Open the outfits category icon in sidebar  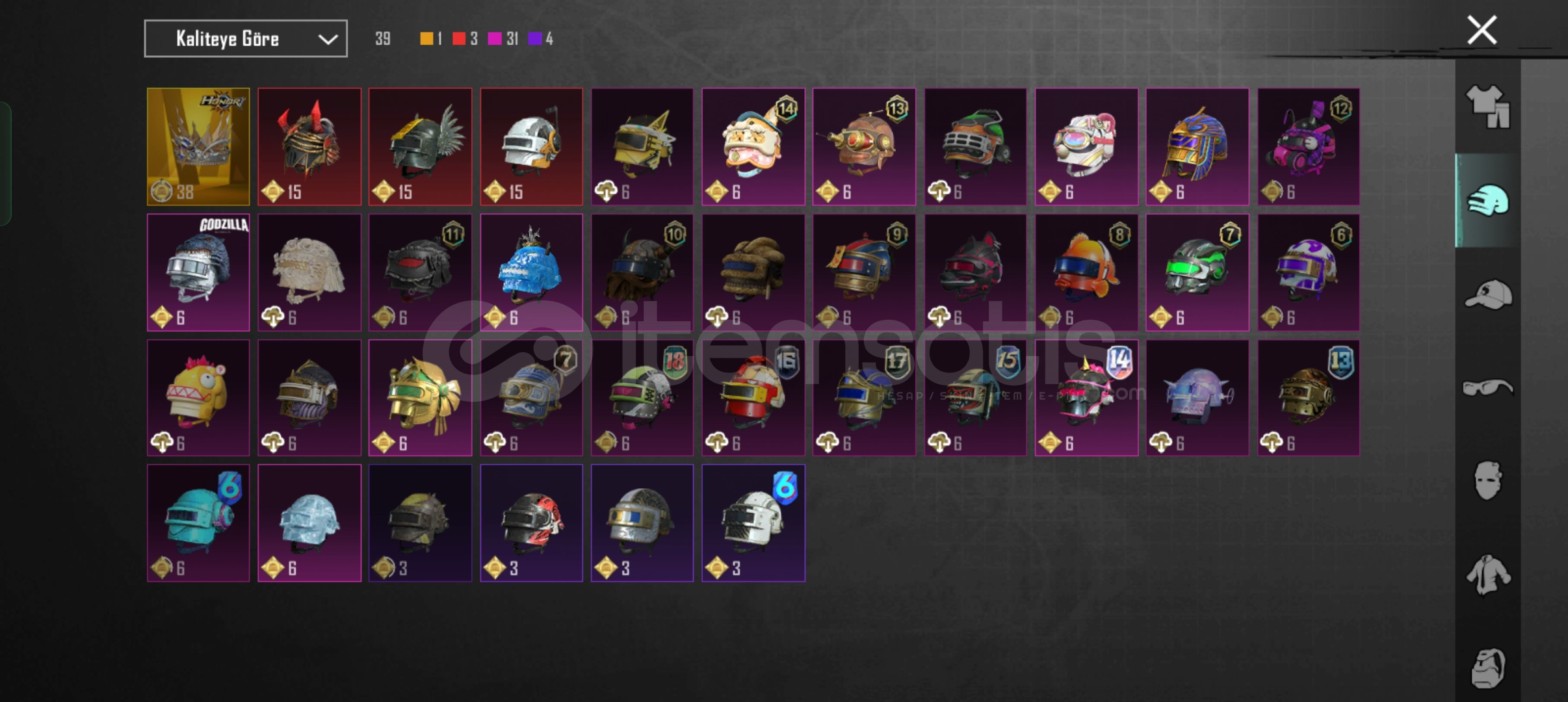[1487, 107]
